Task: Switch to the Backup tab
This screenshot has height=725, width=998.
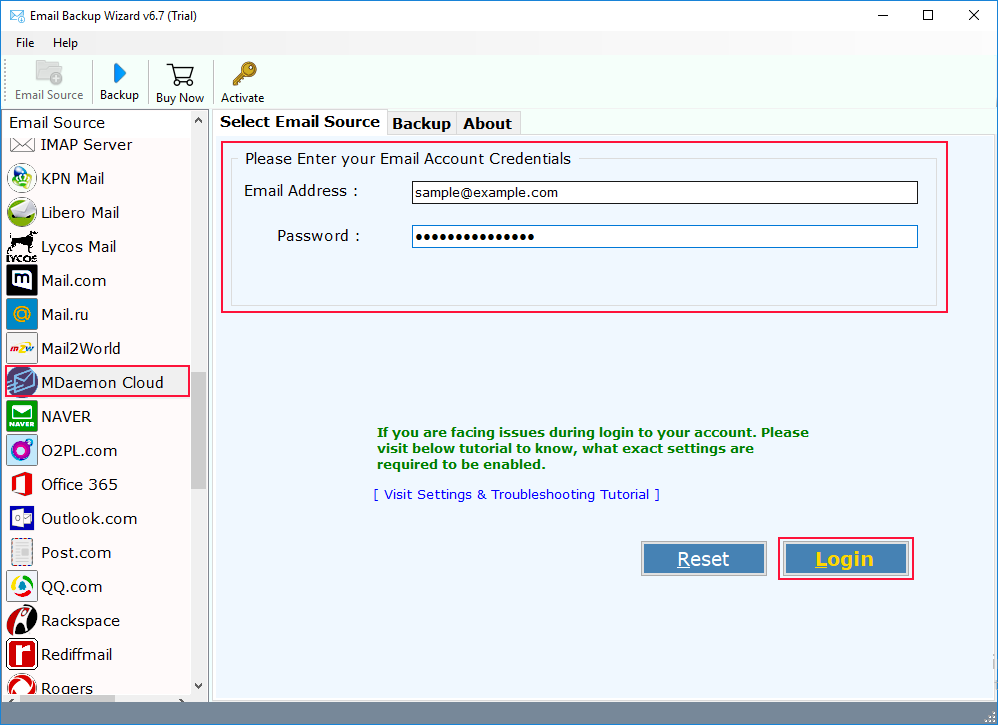Action: [x=421, y=123]
